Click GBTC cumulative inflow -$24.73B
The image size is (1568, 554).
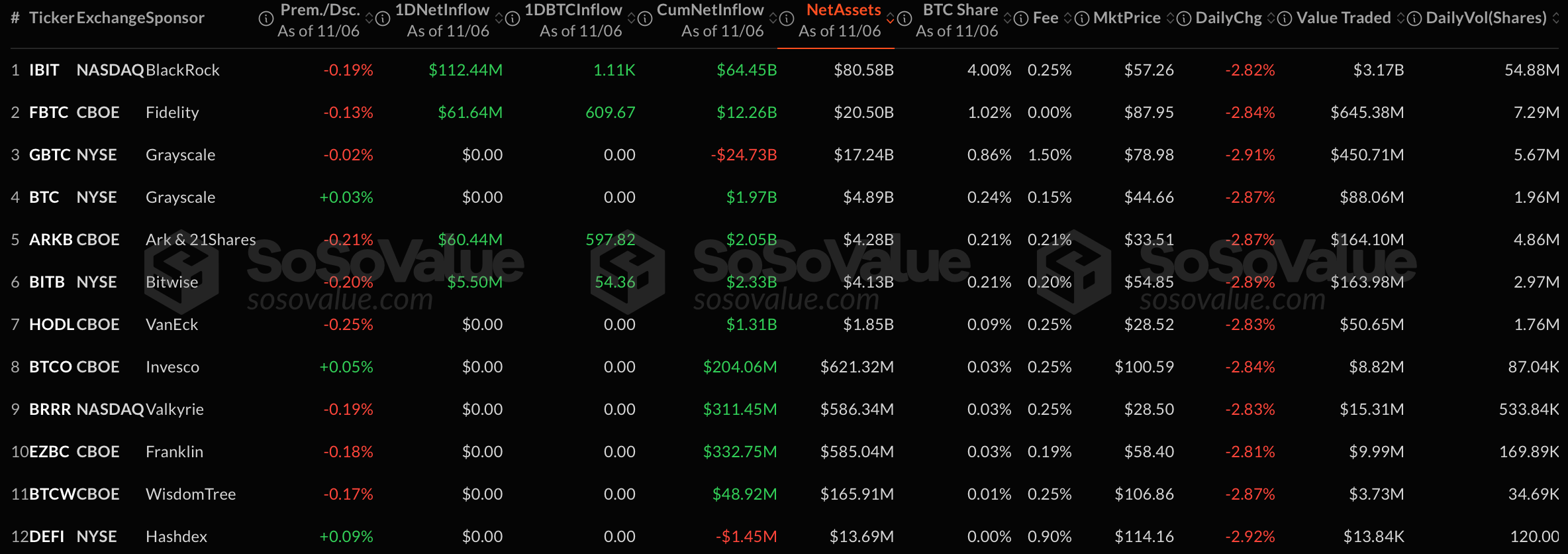pos(744,154)
